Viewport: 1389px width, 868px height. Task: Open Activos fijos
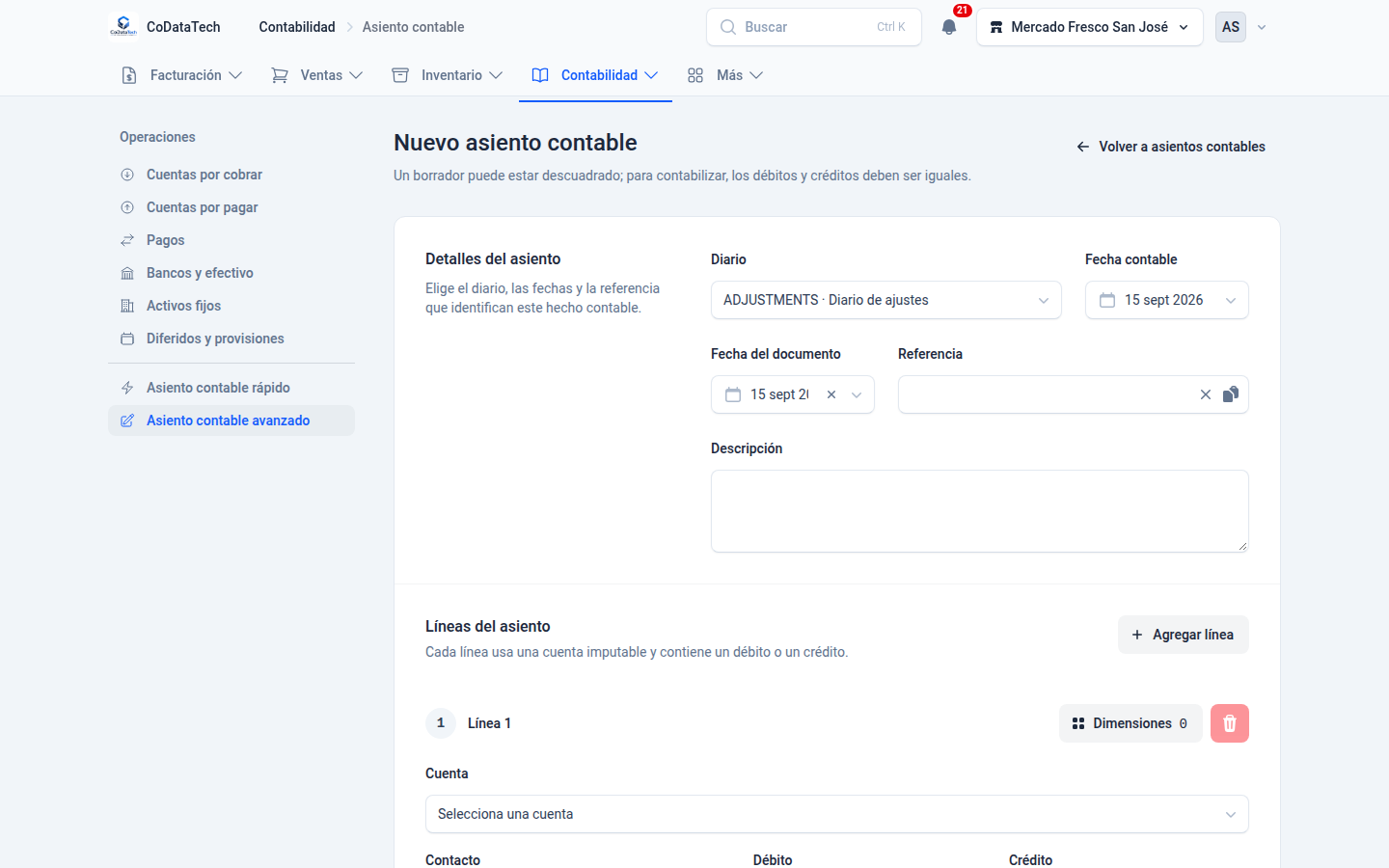[231, 306]
